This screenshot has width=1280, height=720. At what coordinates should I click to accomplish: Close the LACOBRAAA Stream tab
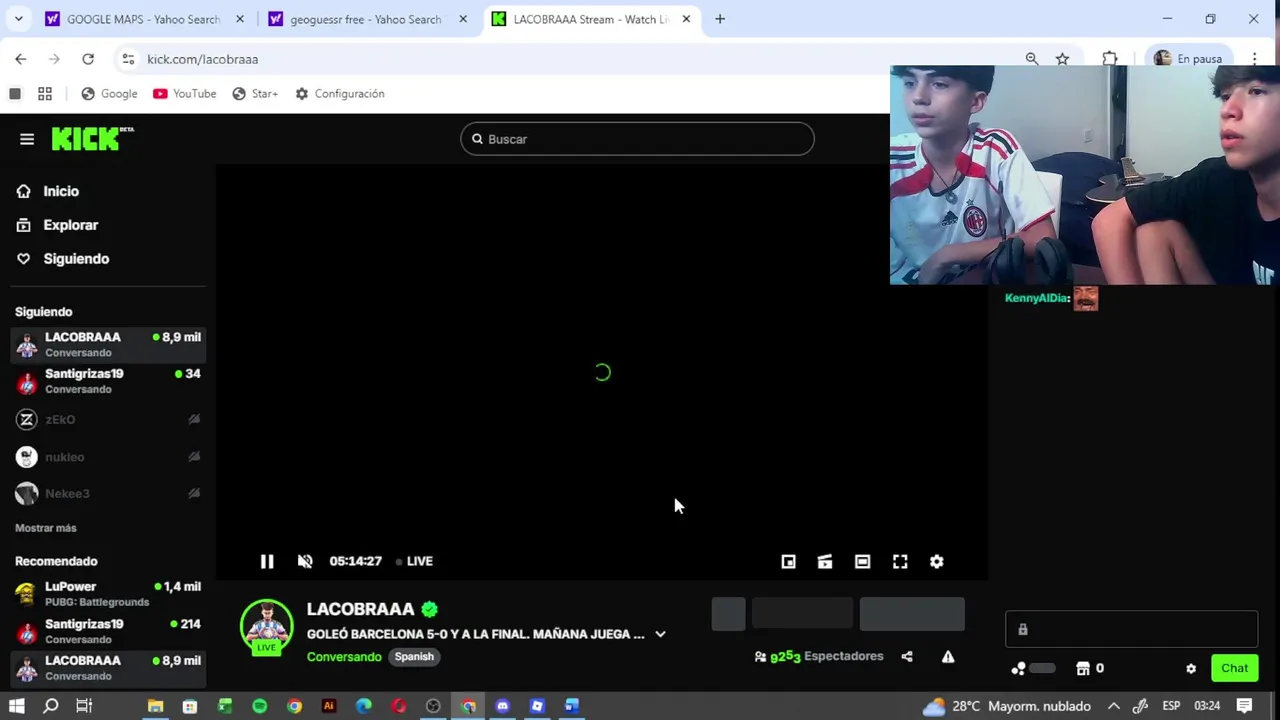[x=686, y=19]
